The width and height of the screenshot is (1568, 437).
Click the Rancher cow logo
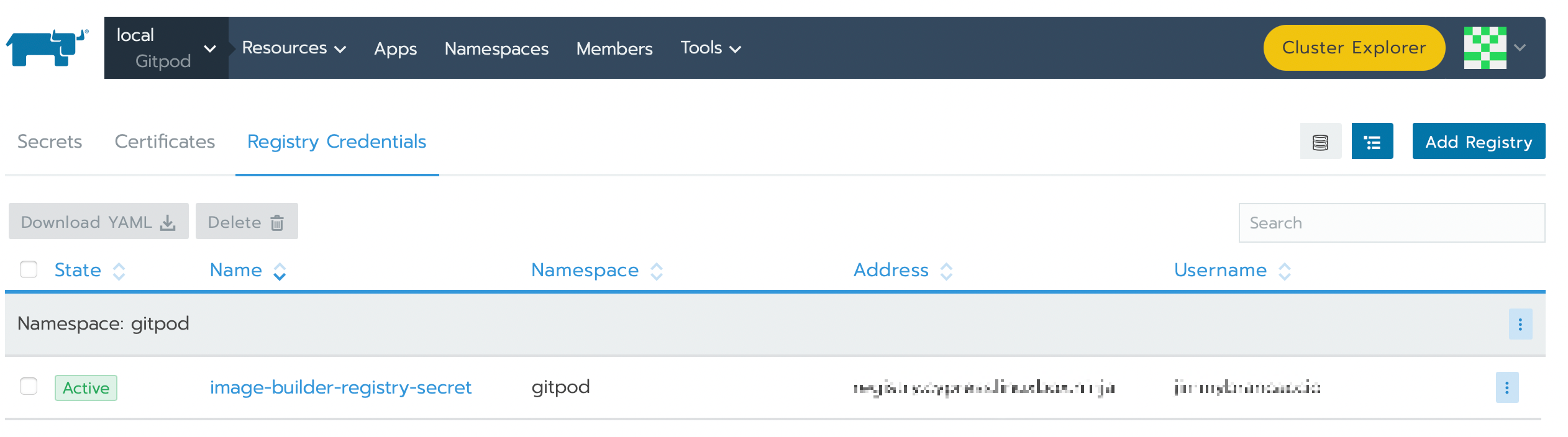coord(47,48)
